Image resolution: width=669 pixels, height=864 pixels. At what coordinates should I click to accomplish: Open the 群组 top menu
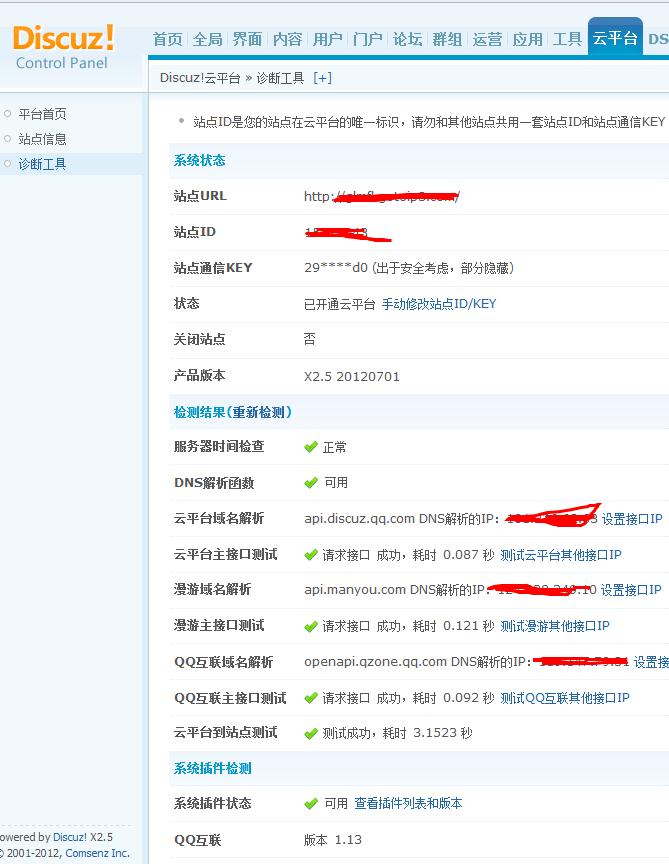(447, 39)
